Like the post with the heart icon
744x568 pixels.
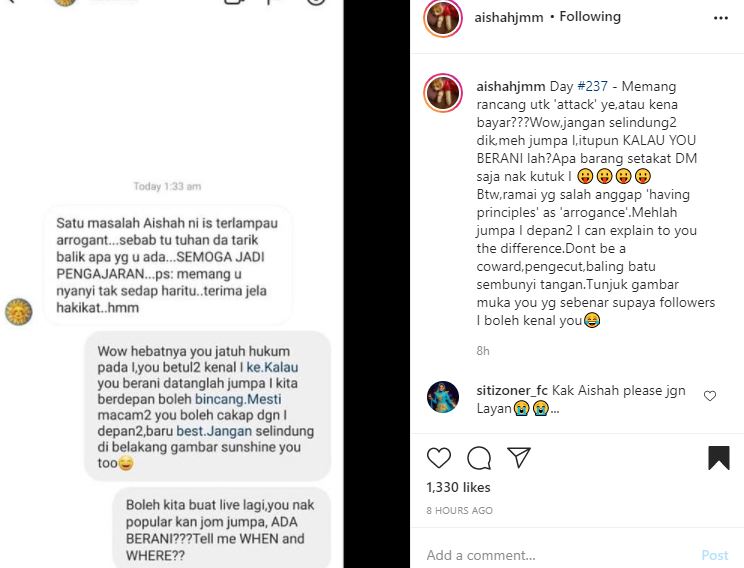coord(439,458)
